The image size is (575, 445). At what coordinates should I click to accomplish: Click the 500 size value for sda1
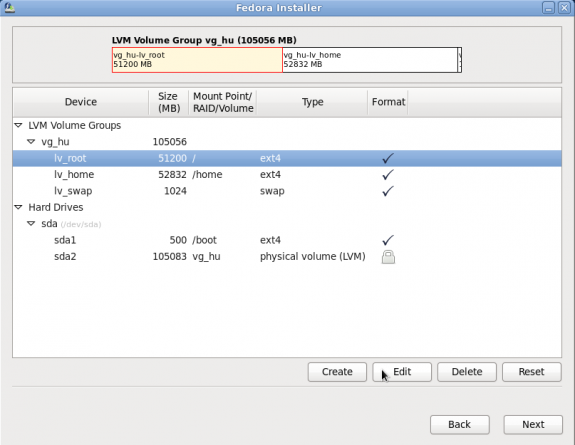[x=178, y=240]
